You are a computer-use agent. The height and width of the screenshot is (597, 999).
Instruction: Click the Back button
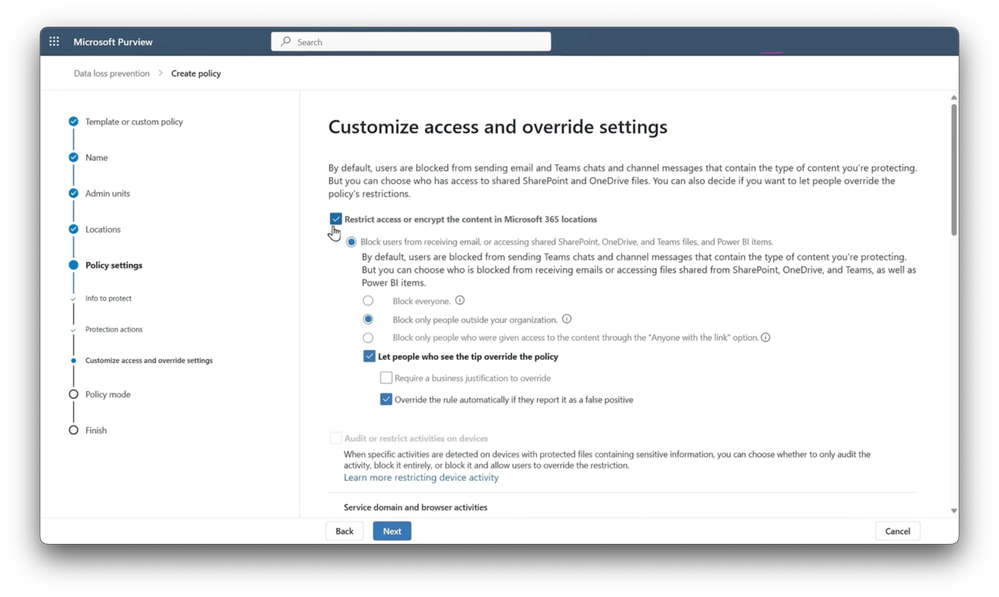click(x=345, y=531)
